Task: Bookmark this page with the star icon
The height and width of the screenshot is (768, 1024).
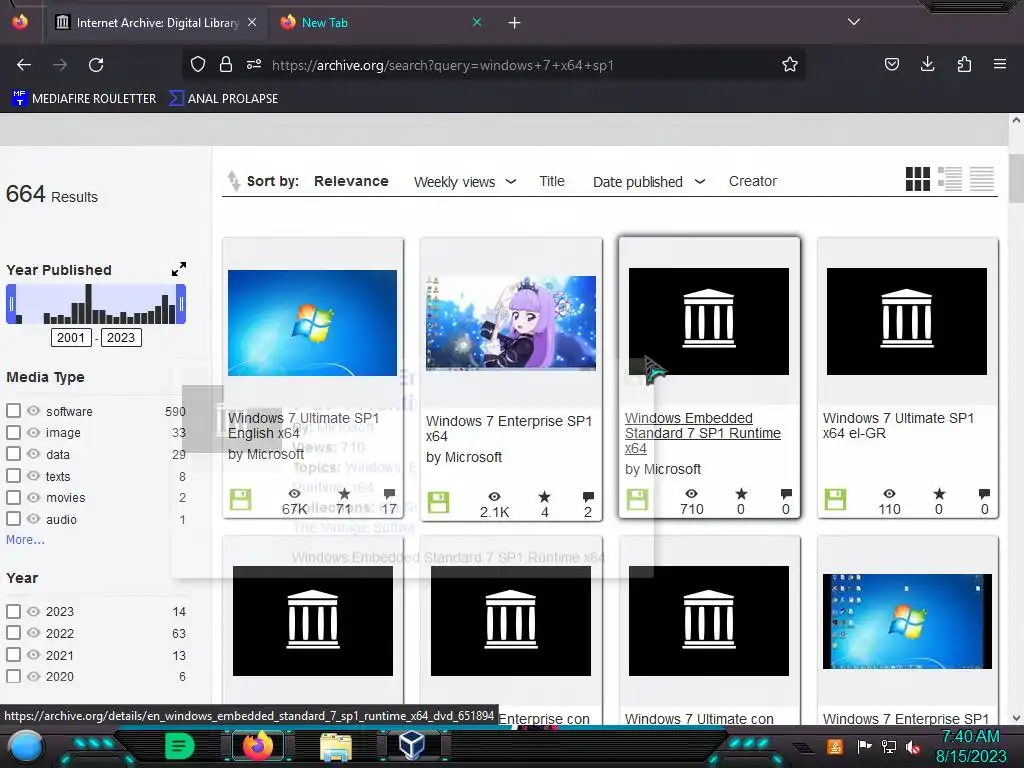Action: click(790, 64)
